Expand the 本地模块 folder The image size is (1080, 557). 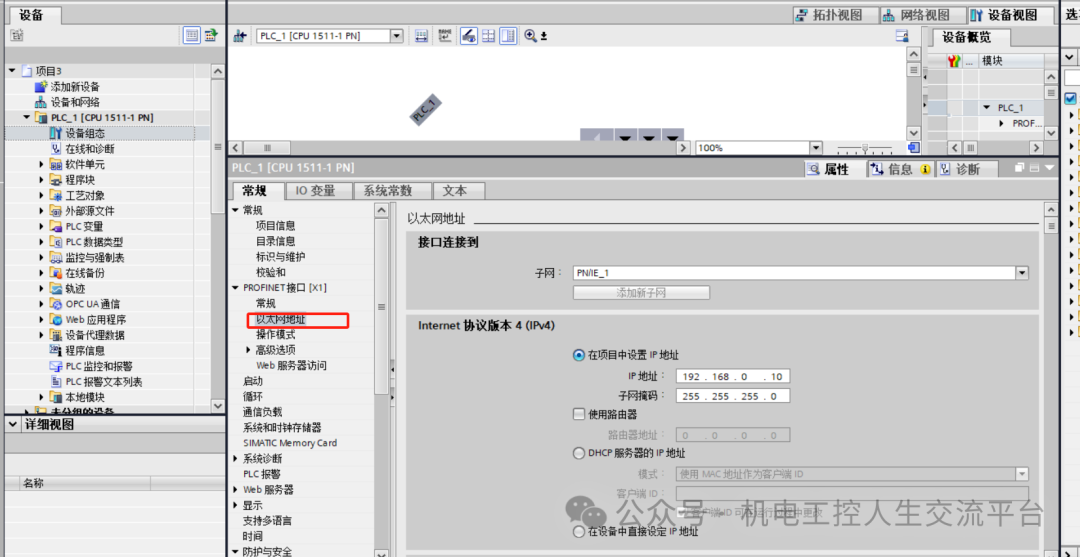(x=42, y=397)
